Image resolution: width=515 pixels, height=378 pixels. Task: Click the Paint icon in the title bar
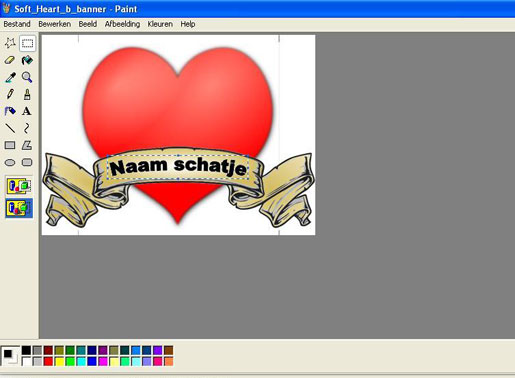point(6,8)
